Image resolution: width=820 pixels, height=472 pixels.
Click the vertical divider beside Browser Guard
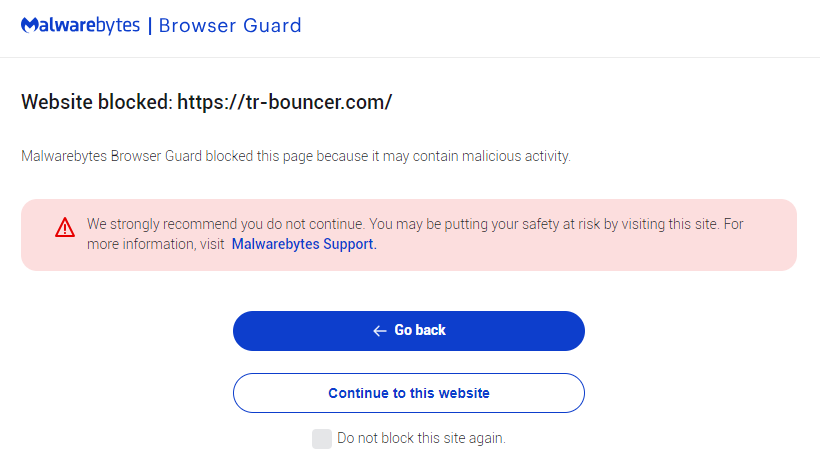[150, 25]
